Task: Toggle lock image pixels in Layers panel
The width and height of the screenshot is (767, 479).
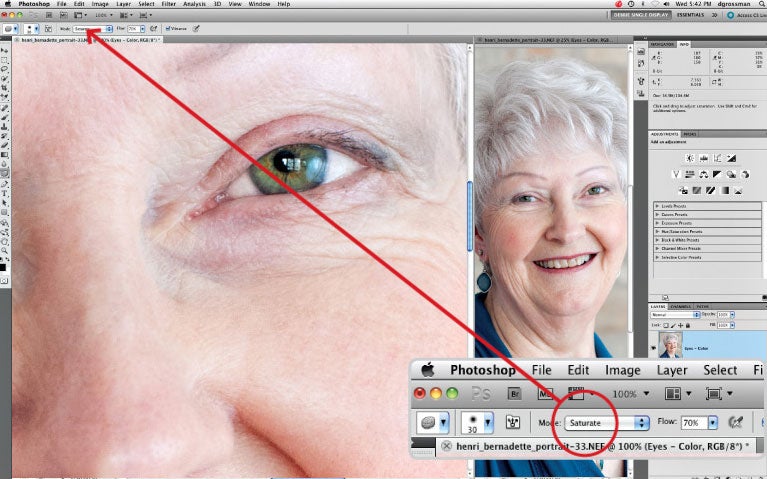Action: point(673,325)
